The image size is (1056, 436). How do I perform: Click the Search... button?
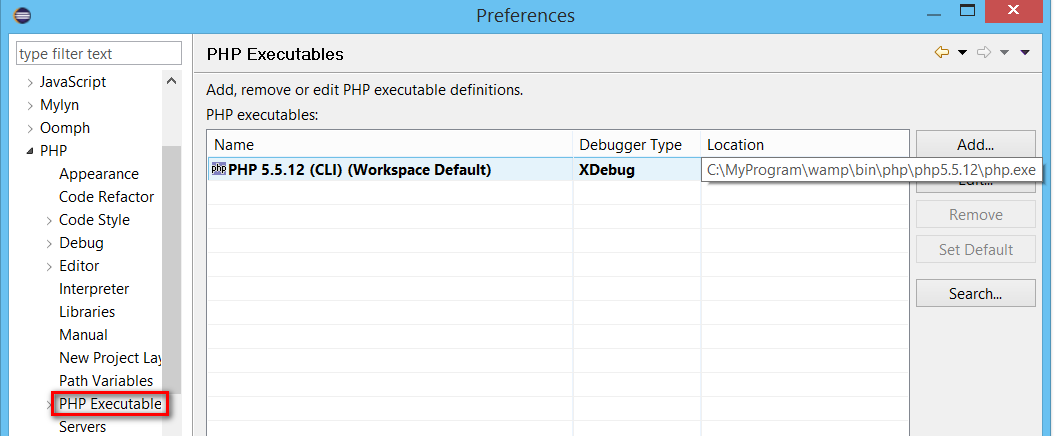click(x=975, y=294)
